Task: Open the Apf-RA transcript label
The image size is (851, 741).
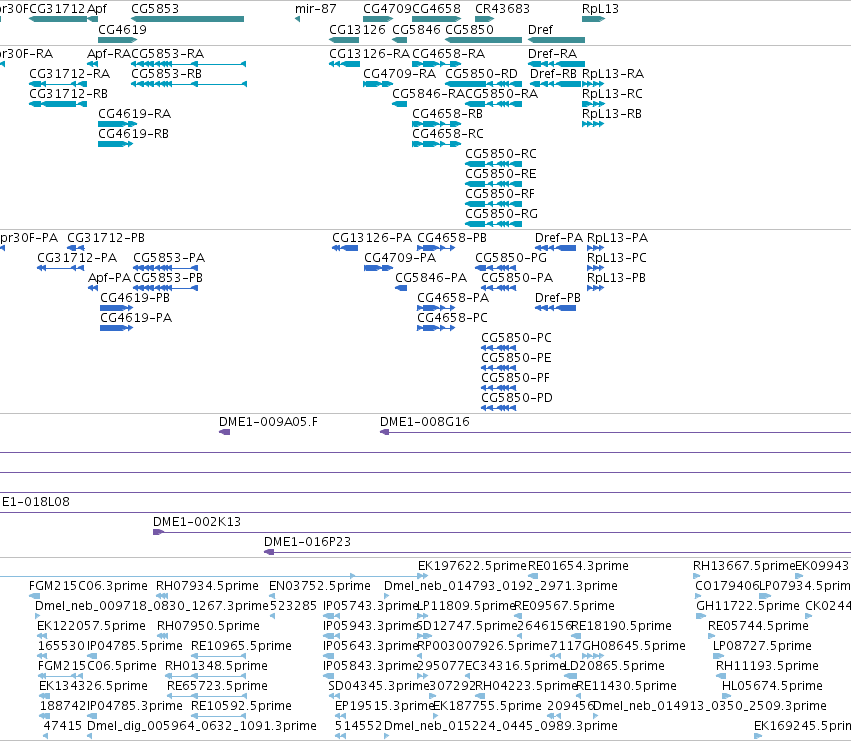Action: pyautogui.click(x=109, y=54)
